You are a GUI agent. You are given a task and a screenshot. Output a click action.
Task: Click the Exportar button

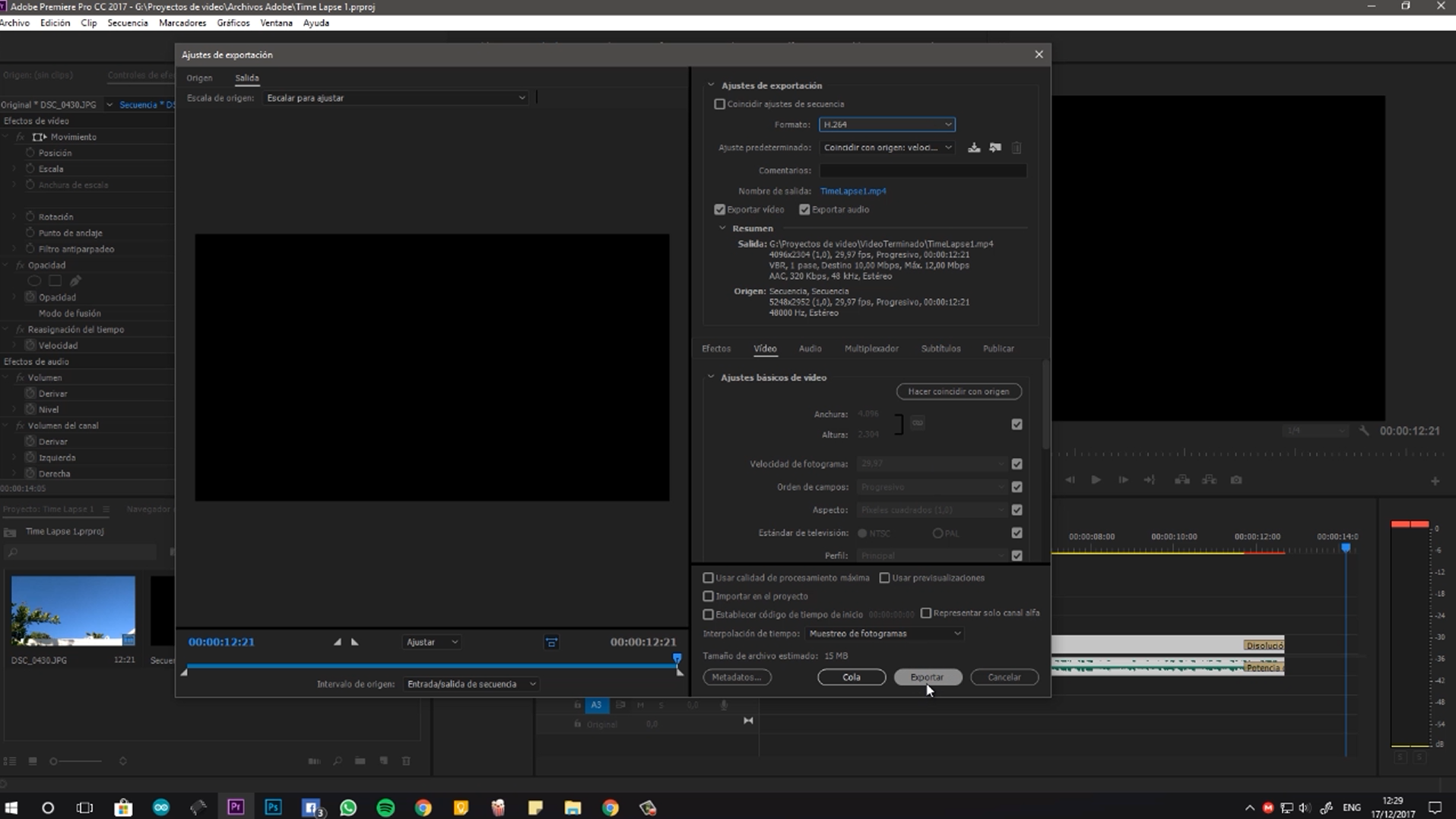pyautogui.click(x=927, y=677)
